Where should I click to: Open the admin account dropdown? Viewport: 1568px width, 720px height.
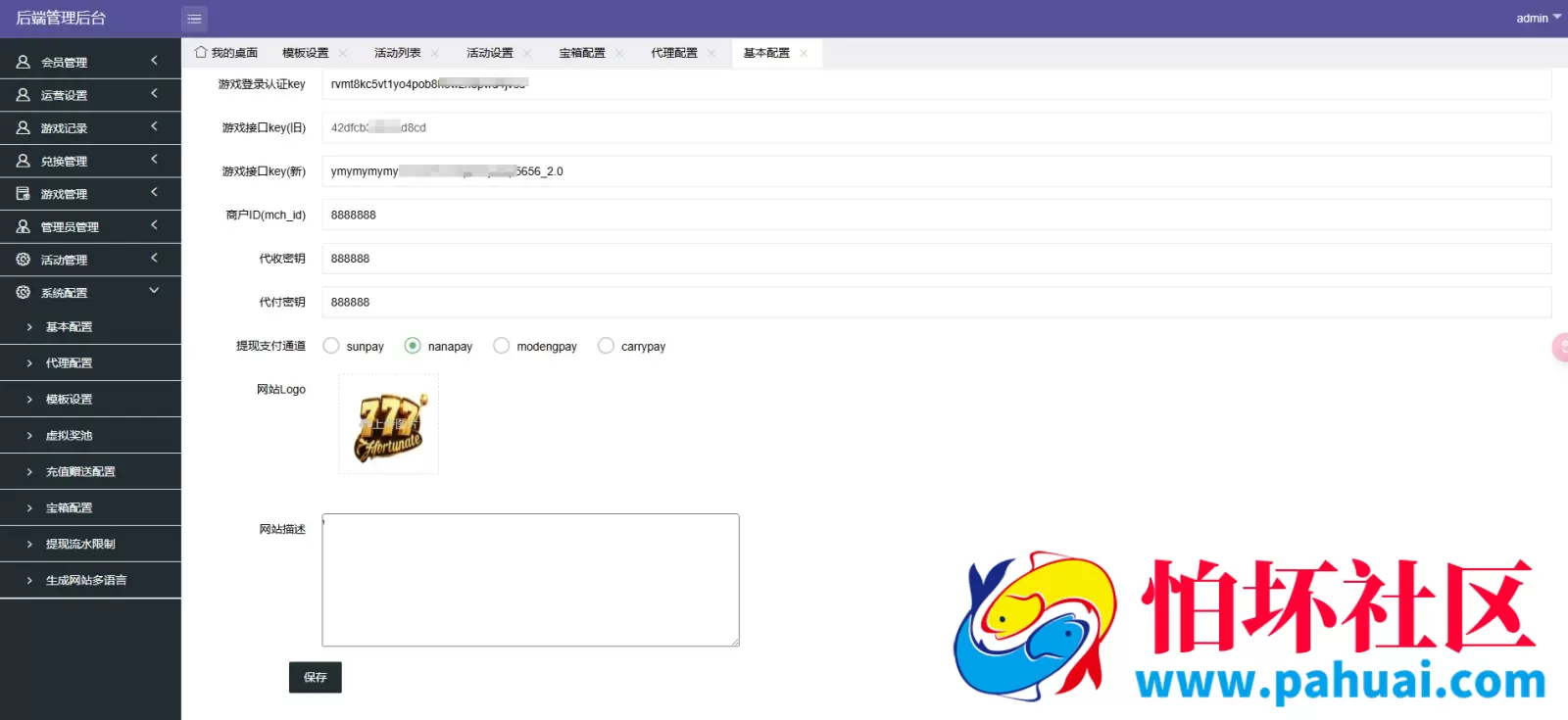coord(1539,19)
